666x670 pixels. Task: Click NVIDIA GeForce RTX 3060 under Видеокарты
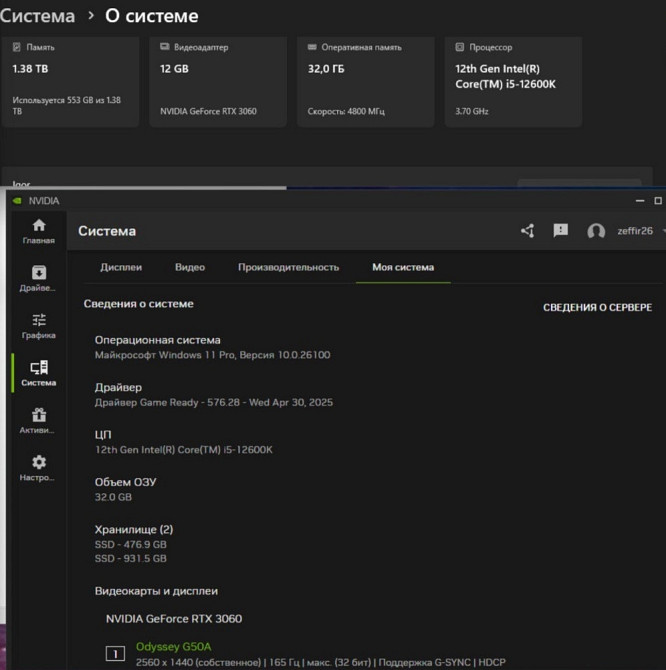[174, 619]
